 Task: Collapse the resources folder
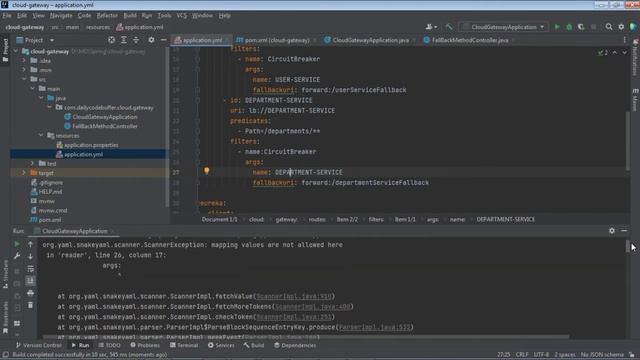[x=41, y=135]
